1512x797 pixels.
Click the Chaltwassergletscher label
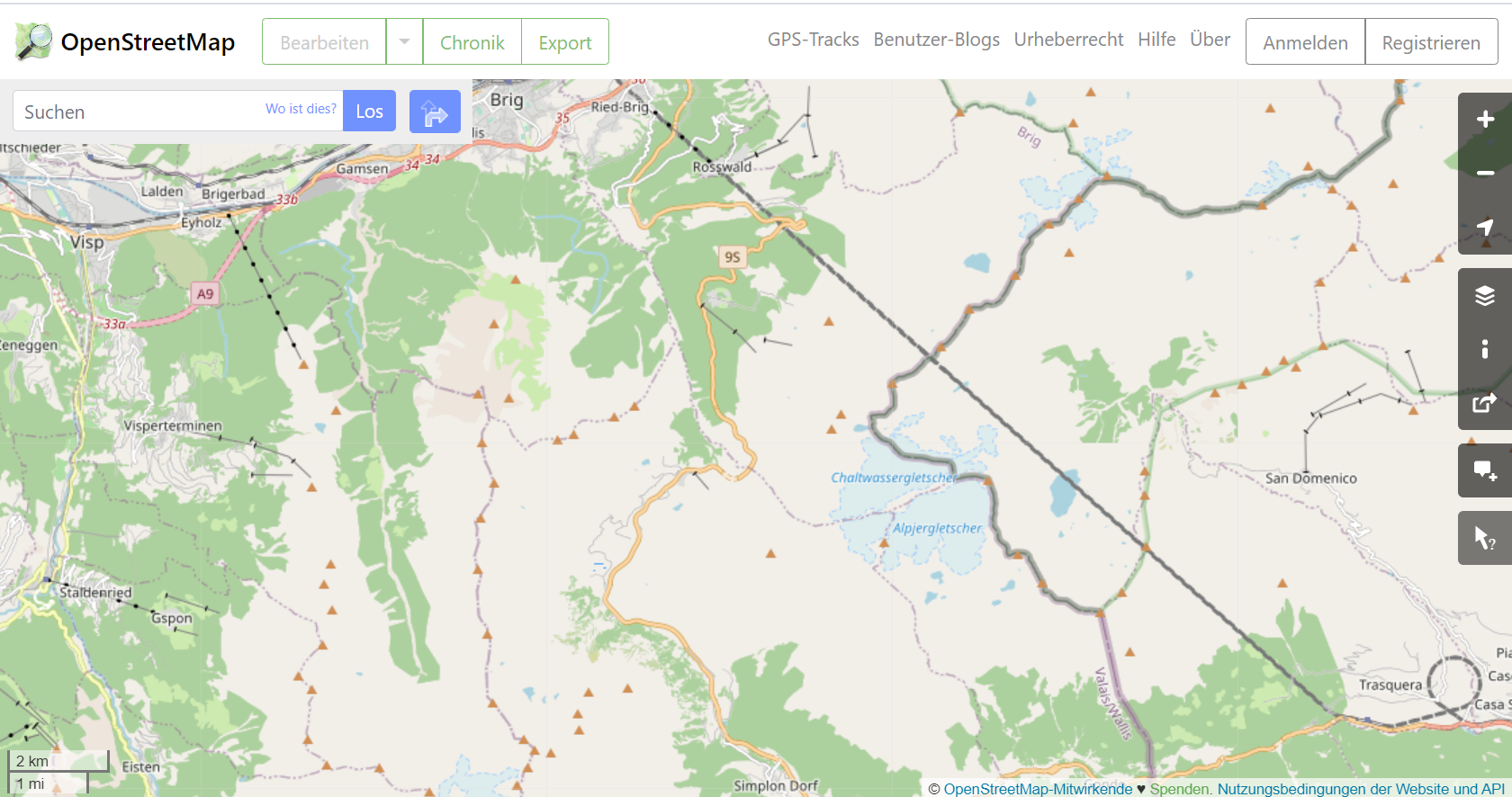click(x=895, y=478)
